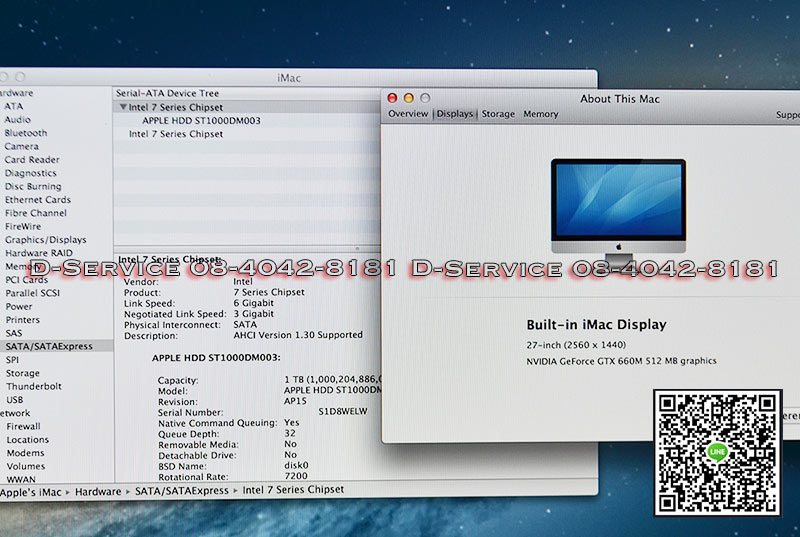This screenshot has width=800, height=537.
Task: Minimize the About This Mac window
Action: pos(409,98)
